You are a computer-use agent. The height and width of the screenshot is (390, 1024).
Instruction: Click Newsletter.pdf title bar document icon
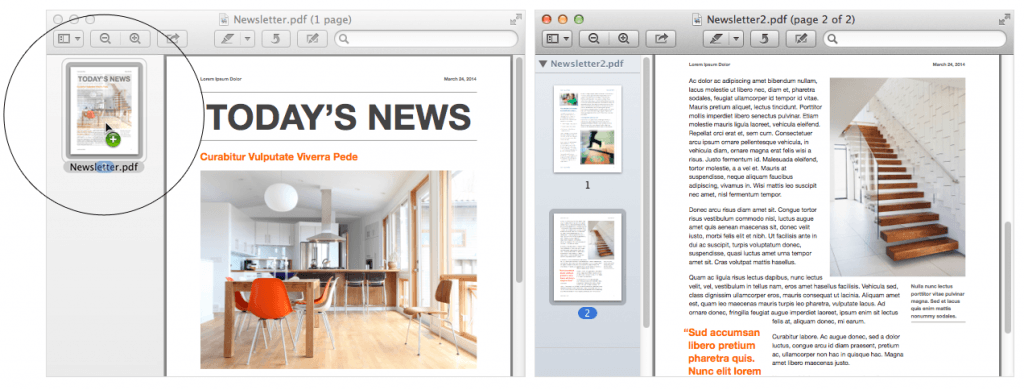225,20
